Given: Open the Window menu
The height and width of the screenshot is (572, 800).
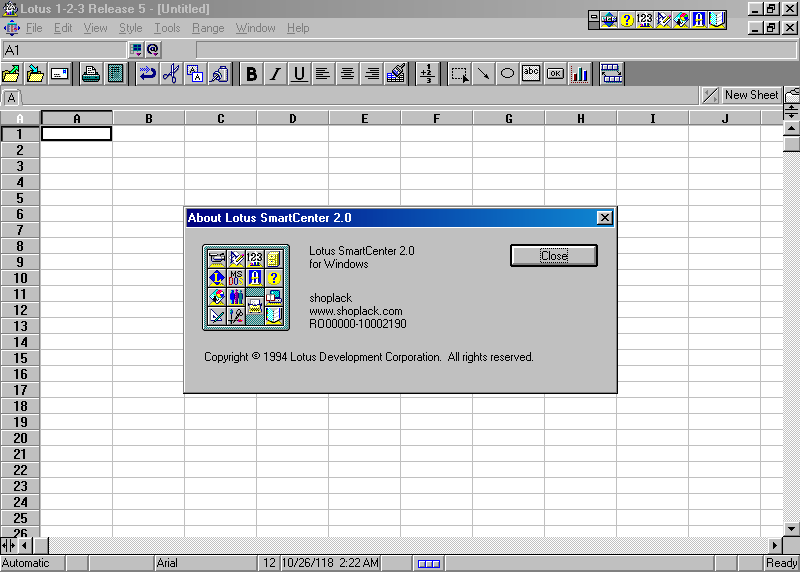Looking at the screenshot, I should [256, 28].
